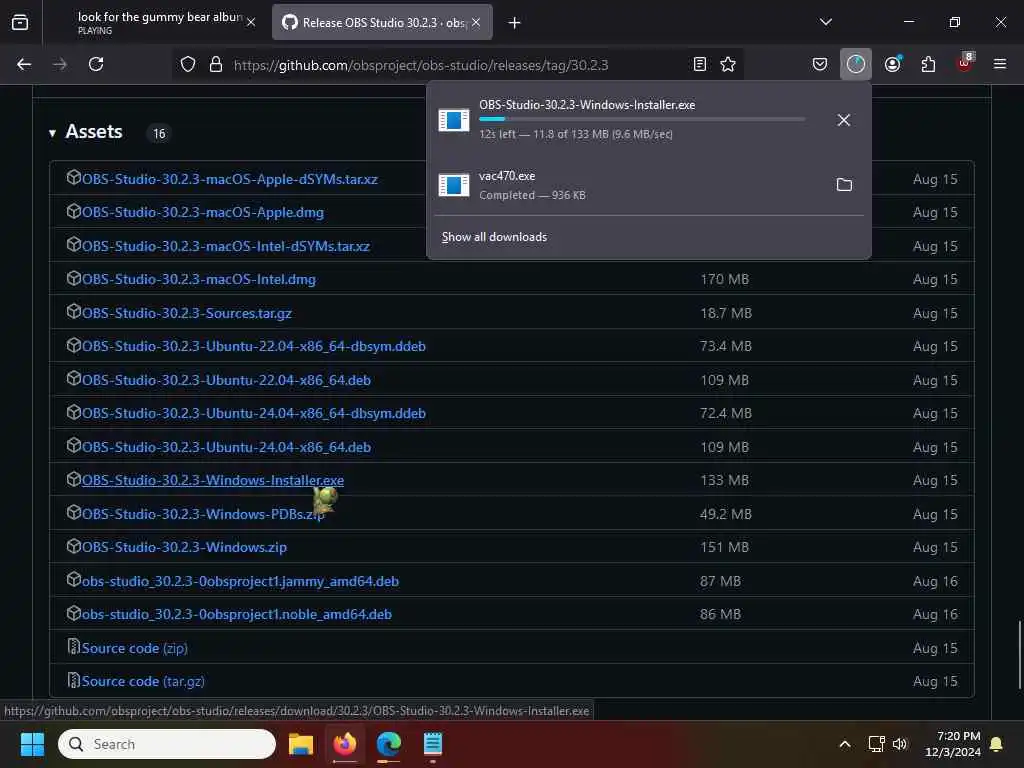Open the uBlock extension icon

965,63
